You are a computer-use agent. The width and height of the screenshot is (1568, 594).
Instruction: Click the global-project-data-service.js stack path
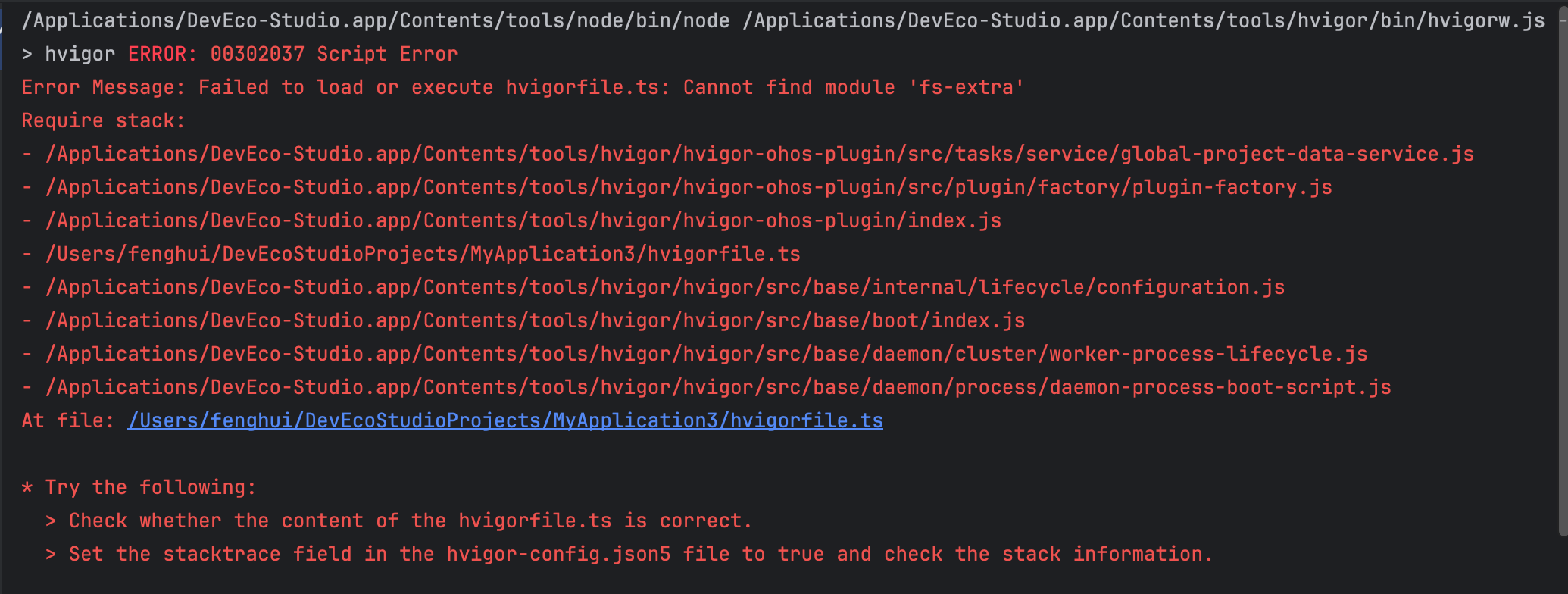(x=759, y=155)
